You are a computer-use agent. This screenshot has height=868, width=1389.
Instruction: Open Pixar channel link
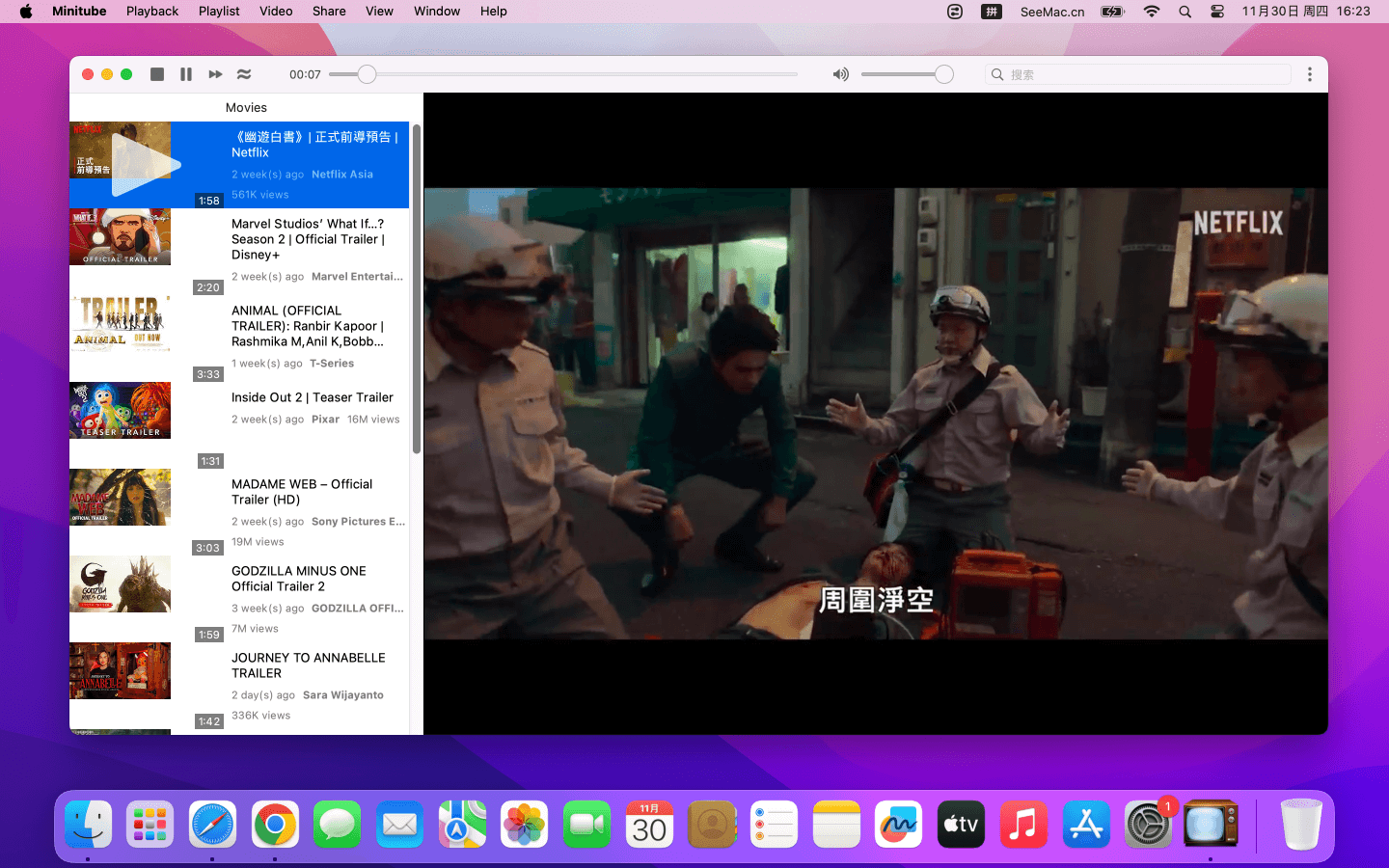[x=325, y=420]
